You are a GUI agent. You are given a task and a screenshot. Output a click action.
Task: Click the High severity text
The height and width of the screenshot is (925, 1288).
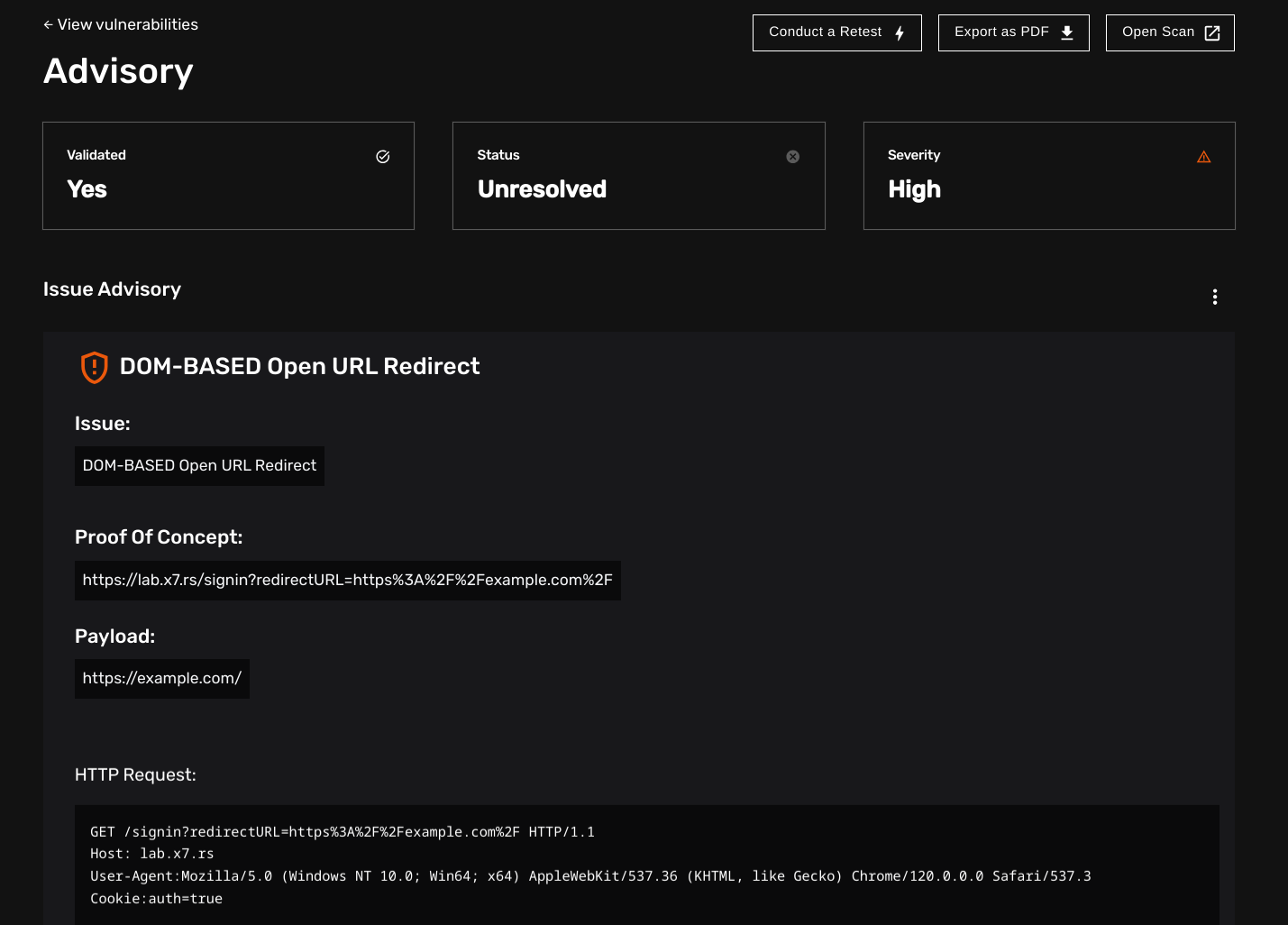914,189
